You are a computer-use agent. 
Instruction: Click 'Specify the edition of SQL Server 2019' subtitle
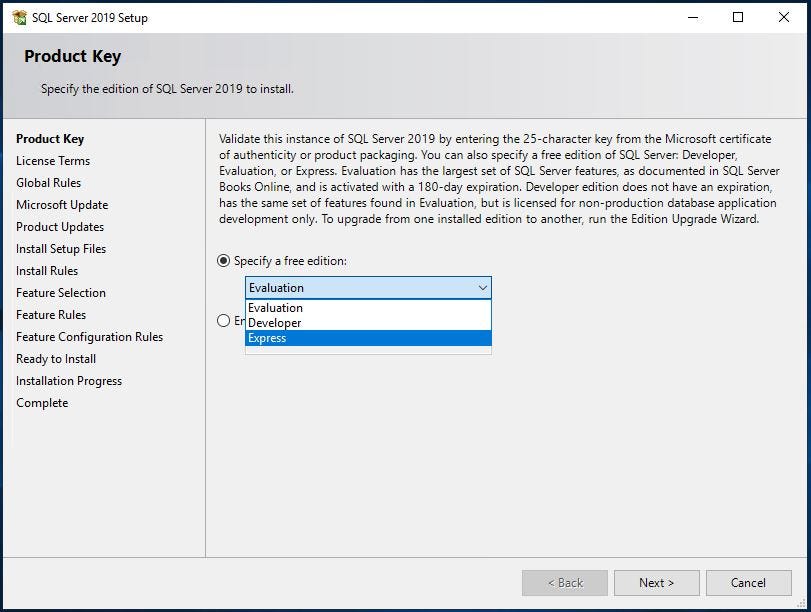point(167,89)
